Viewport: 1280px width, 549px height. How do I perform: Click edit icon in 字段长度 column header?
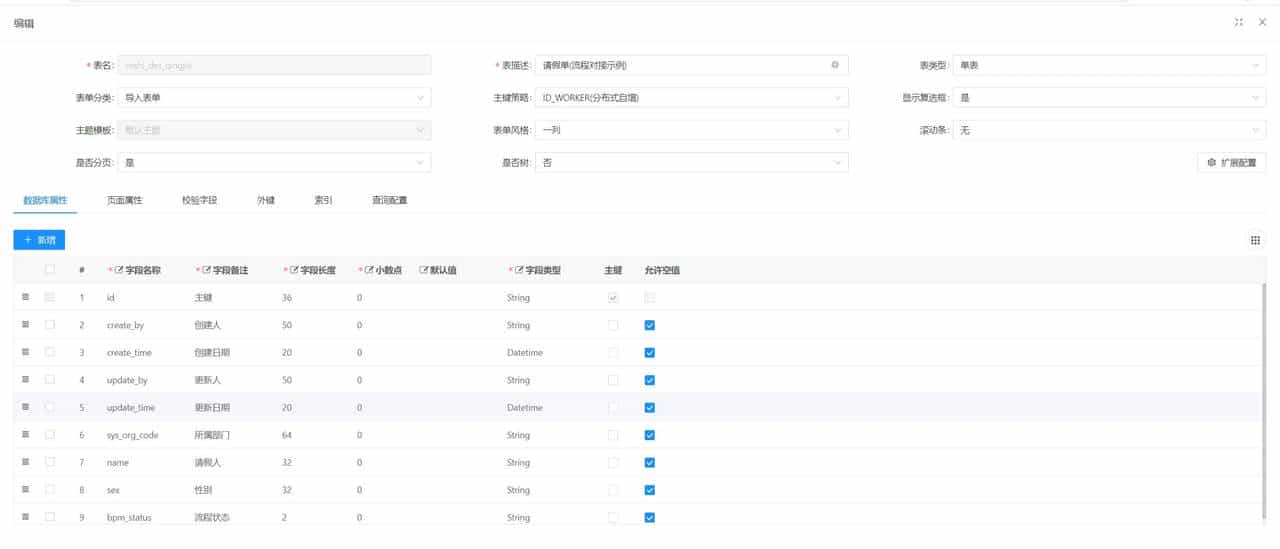tap(295, 270)
